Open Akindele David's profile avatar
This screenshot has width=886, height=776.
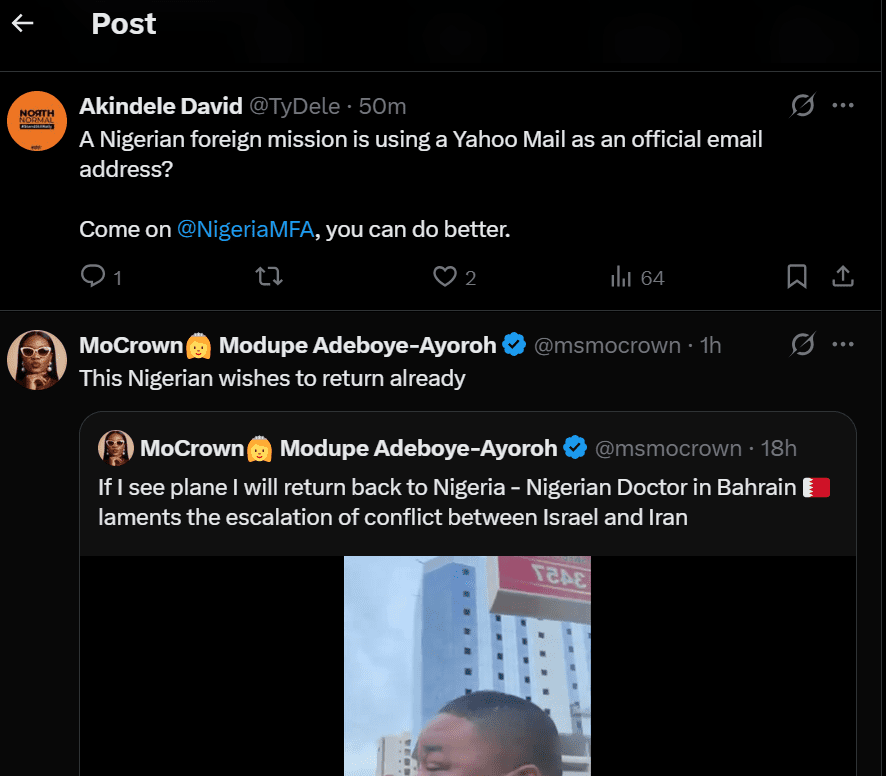37,121
